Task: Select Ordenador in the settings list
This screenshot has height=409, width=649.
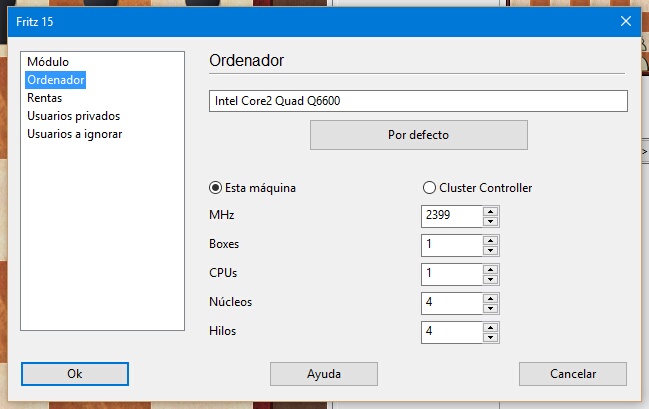Action: pos(55,80)
